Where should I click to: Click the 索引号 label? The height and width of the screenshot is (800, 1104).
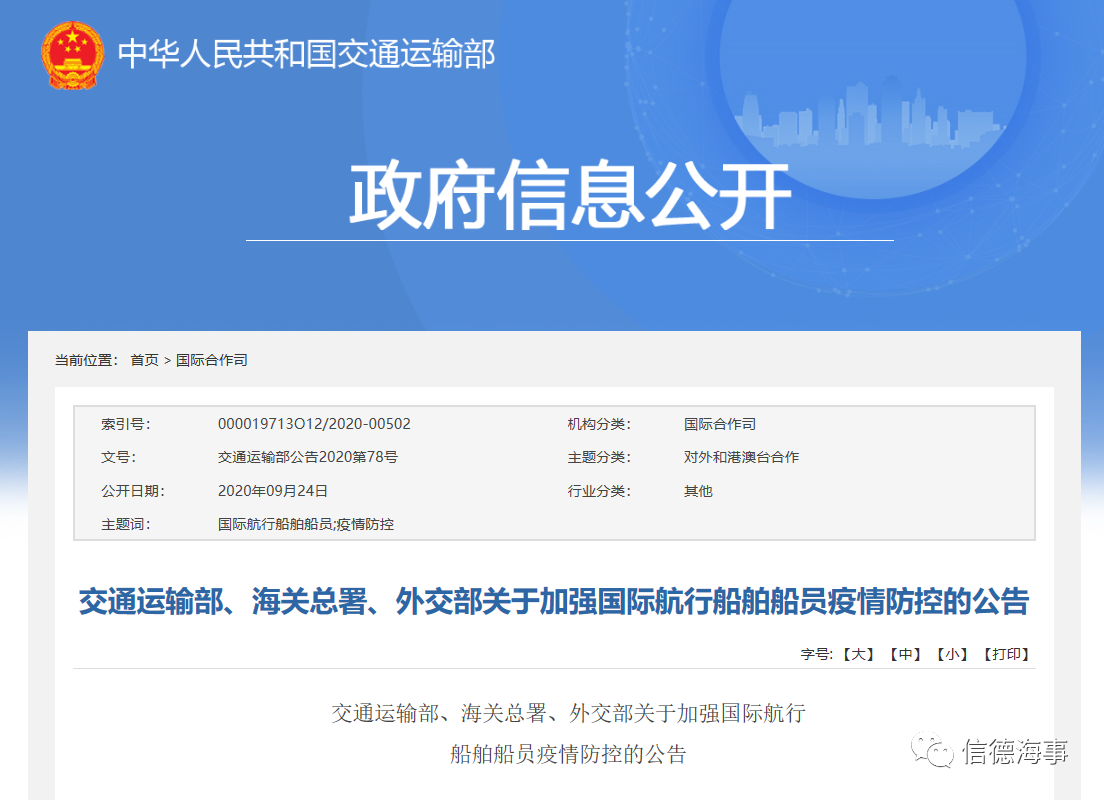pos(125,424)
